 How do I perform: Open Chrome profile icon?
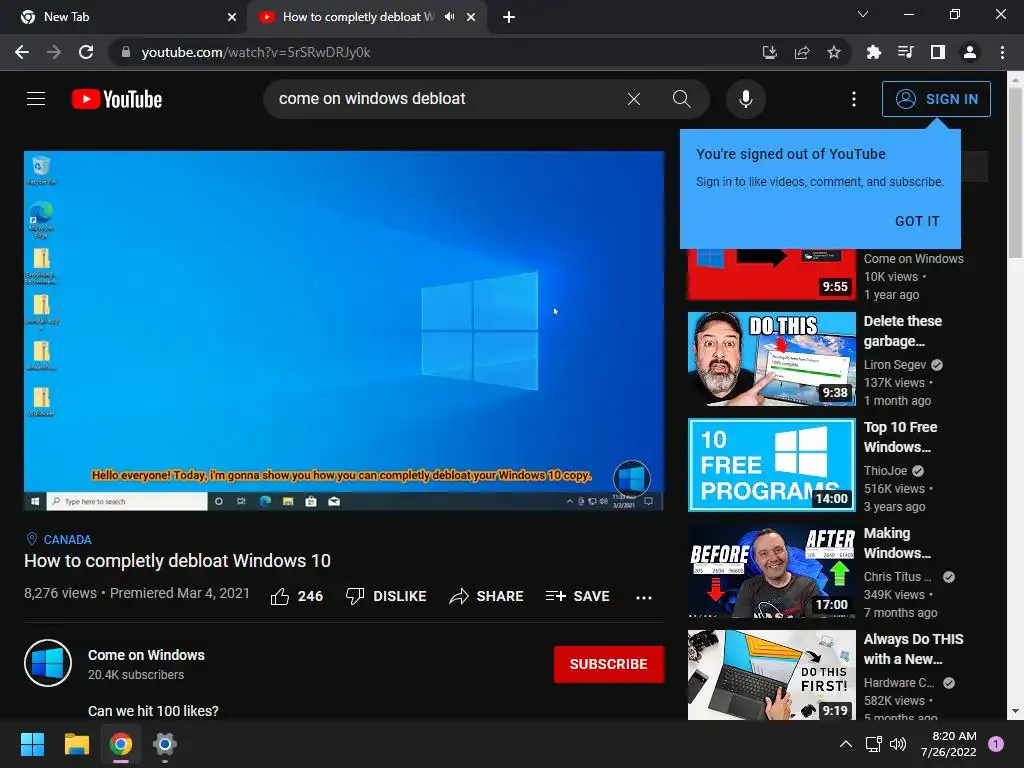click(969, 52)
